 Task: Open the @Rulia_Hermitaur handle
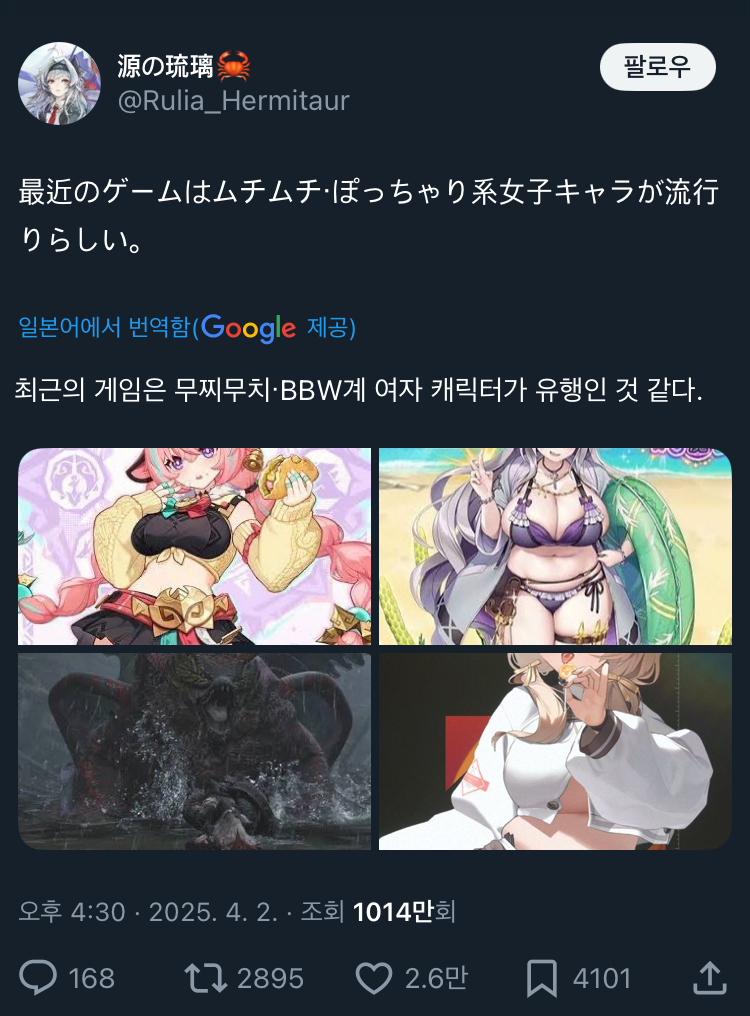(x=233, y=100)
